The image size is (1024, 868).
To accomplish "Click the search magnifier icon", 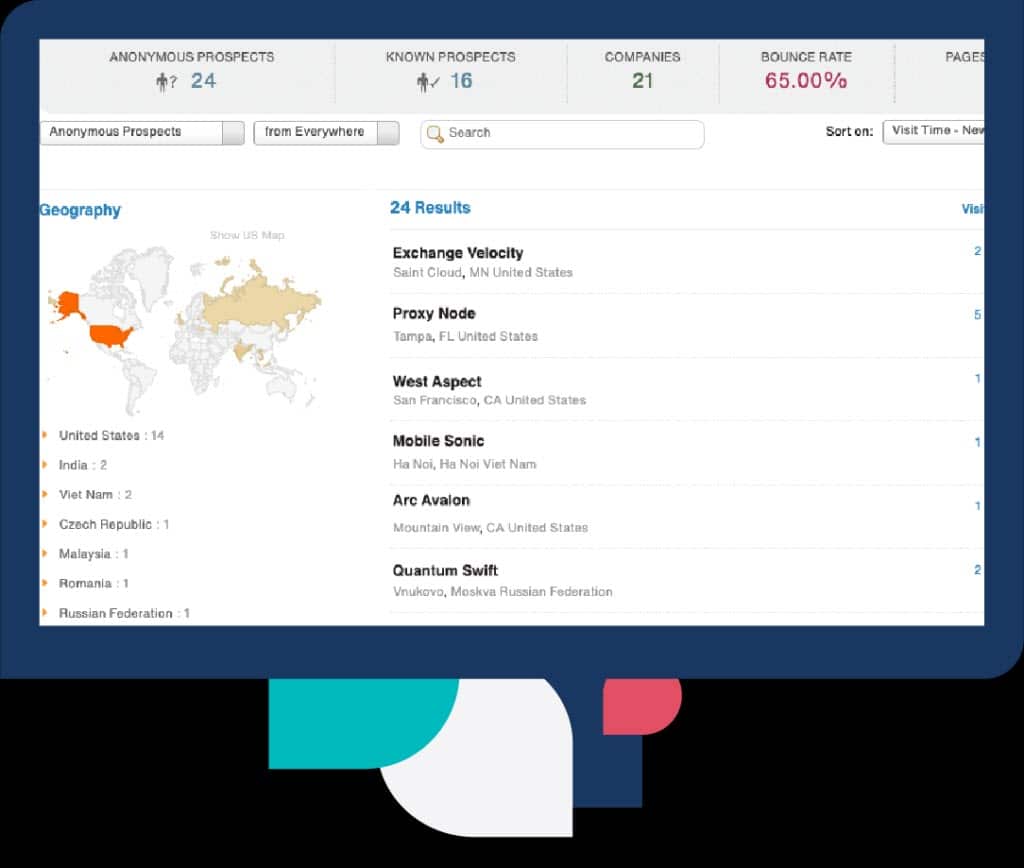I will [x=434, y=134].
